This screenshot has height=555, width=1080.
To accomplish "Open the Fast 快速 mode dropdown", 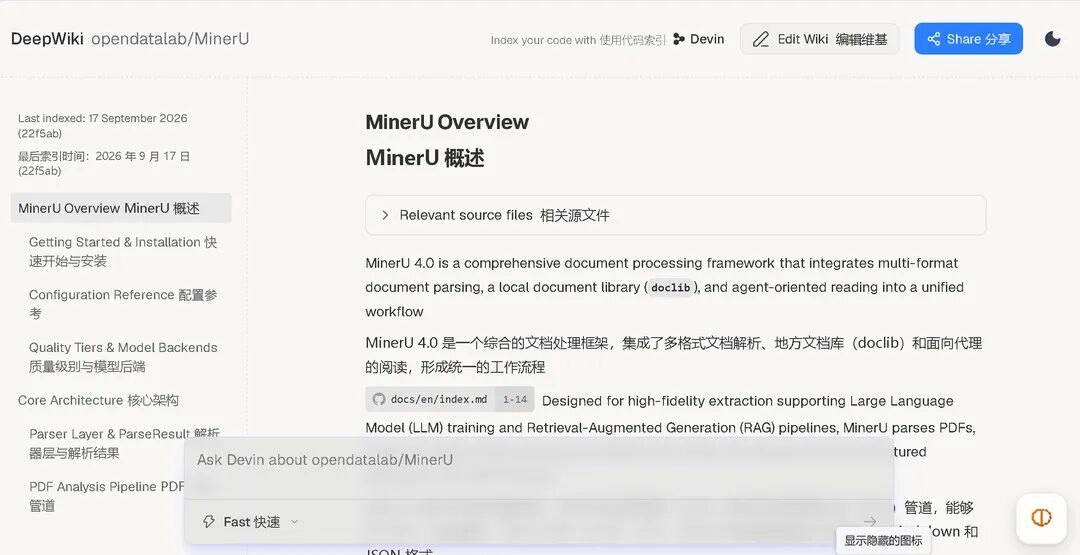I will pyautogui.click(x=251, y=522).
